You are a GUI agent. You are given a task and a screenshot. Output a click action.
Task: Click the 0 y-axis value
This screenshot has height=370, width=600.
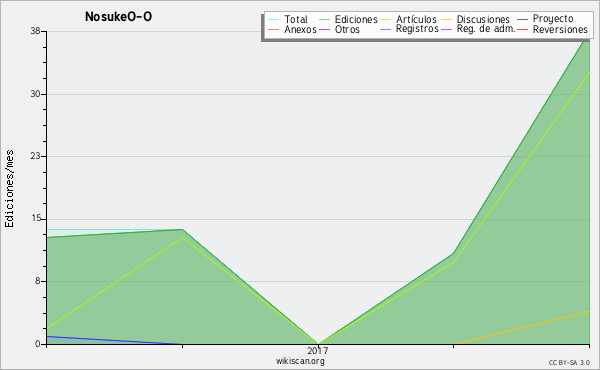[x=38, y=344]
